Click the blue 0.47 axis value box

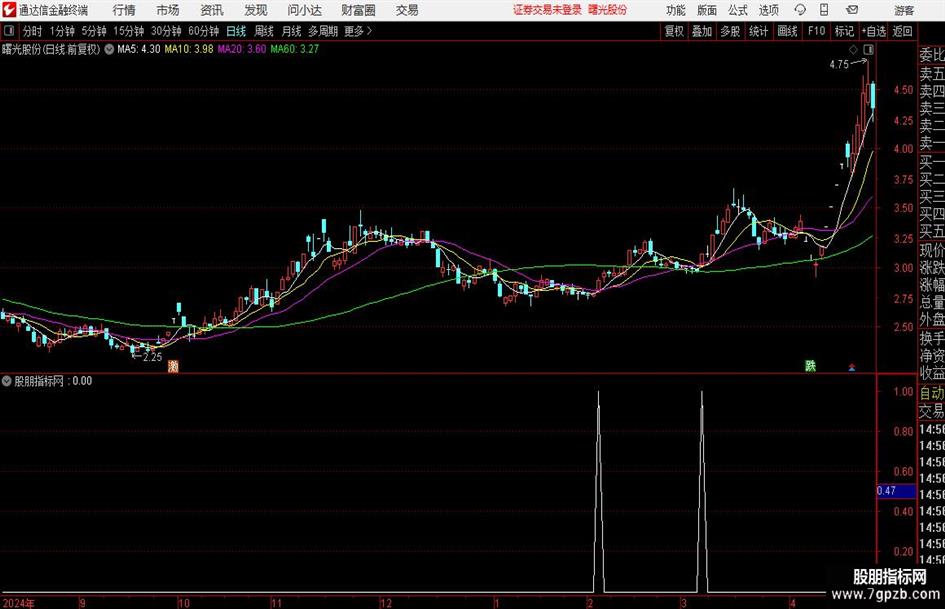(896, 491)
